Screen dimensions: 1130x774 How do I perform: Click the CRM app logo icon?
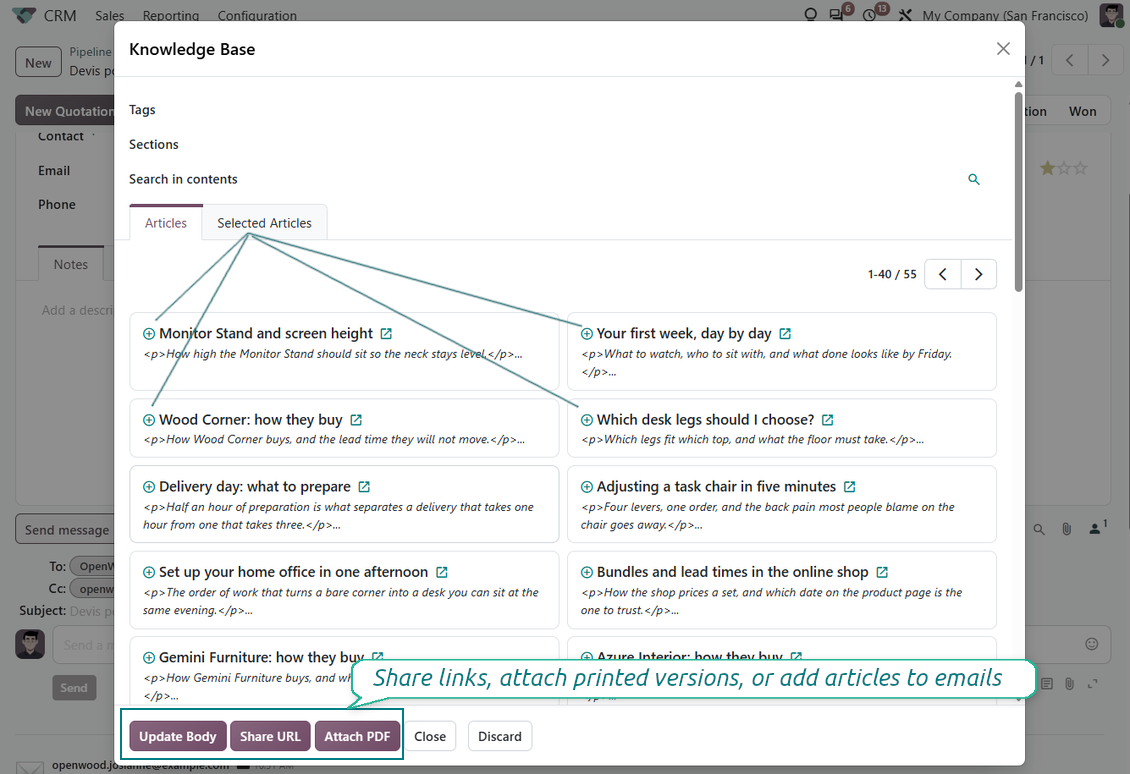[x=25, y=15]
